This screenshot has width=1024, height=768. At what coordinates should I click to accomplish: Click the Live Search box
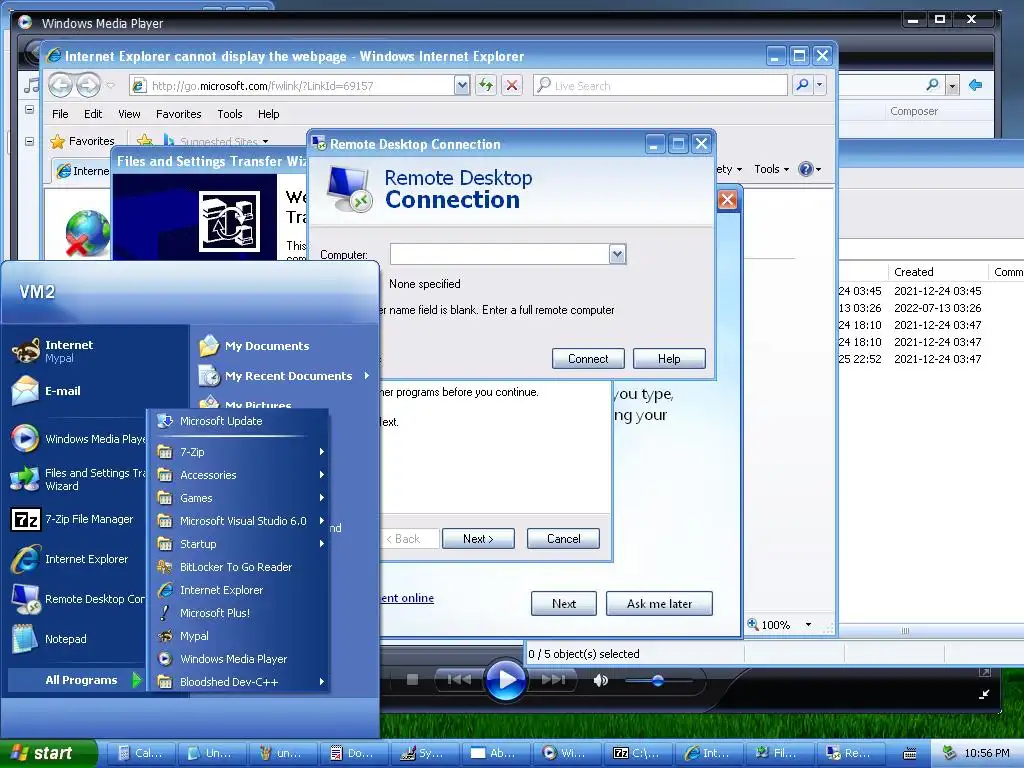[x=660, y=85]
